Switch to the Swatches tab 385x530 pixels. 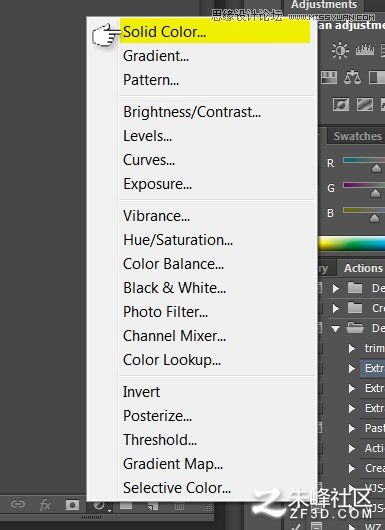[356, 136]
